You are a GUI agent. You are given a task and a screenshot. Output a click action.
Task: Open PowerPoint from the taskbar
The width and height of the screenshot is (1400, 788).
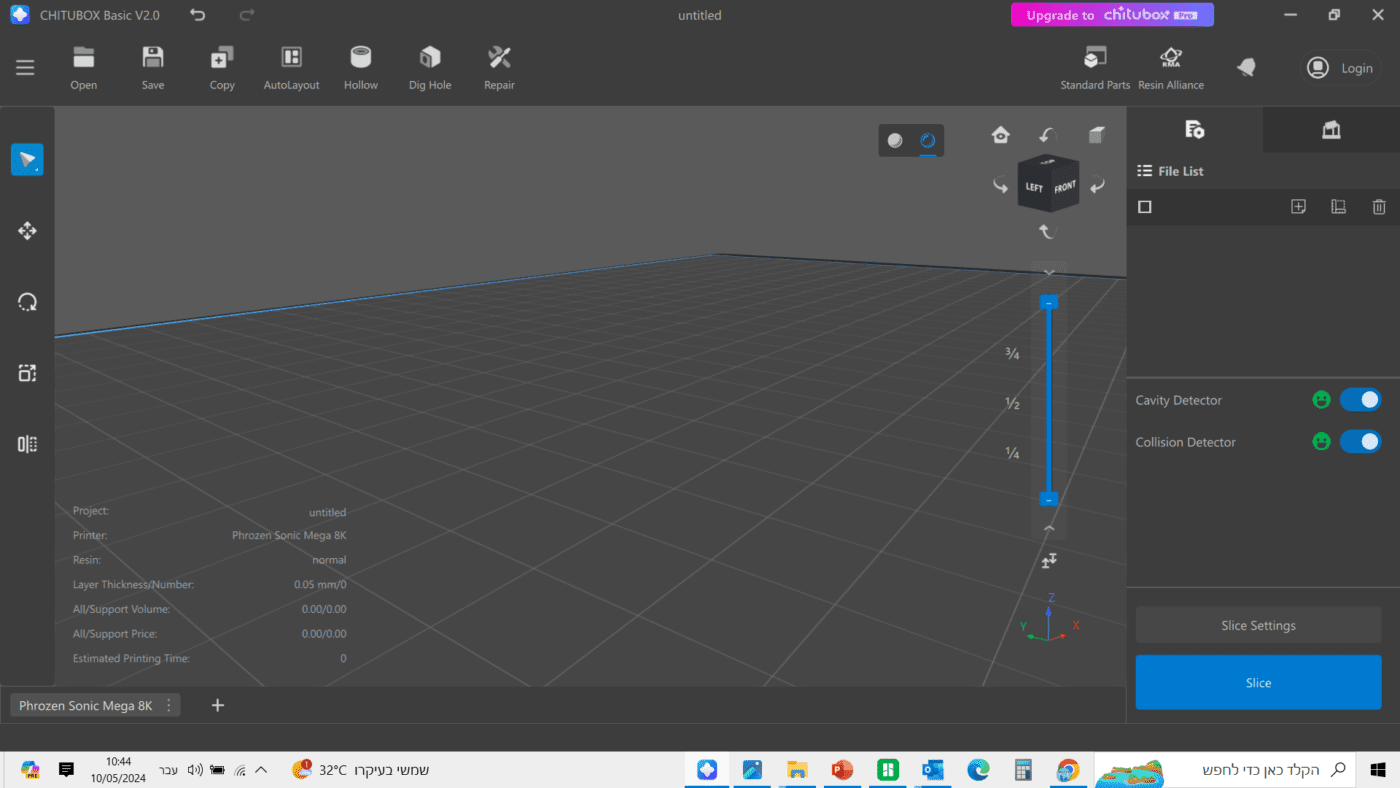[x=842, y=770]
